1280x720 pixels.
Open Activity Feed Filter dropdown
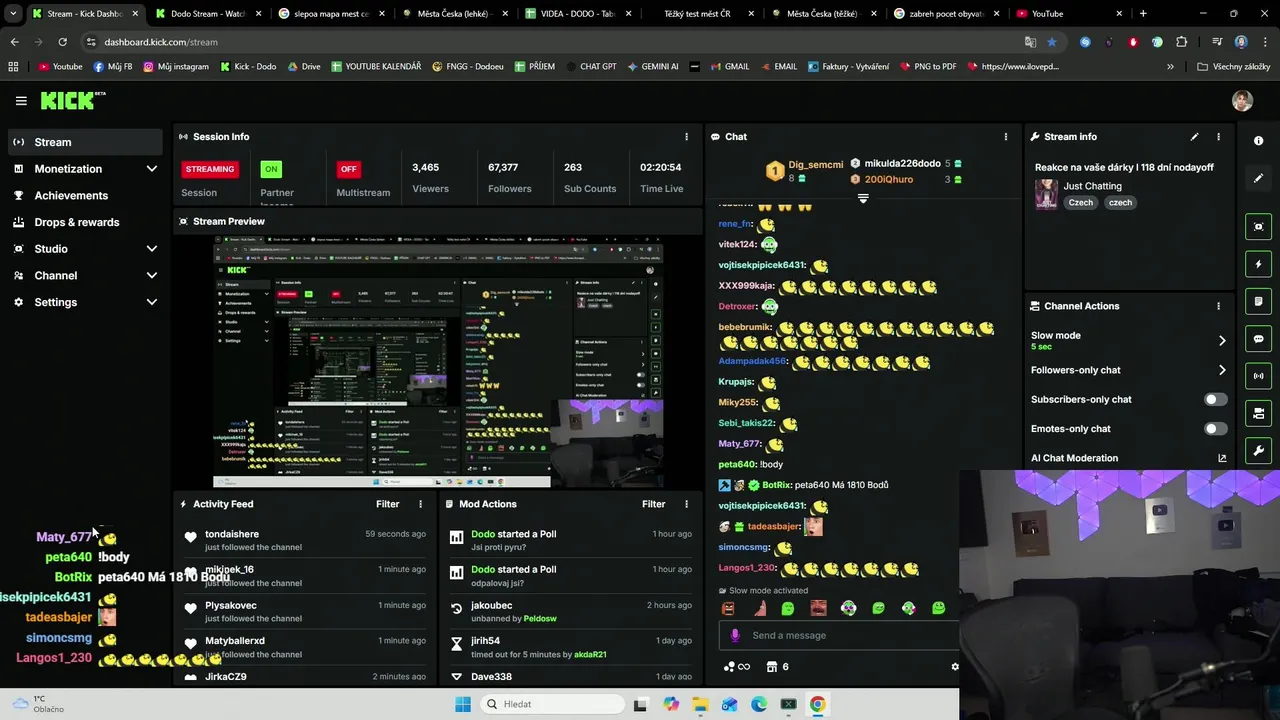388,505
